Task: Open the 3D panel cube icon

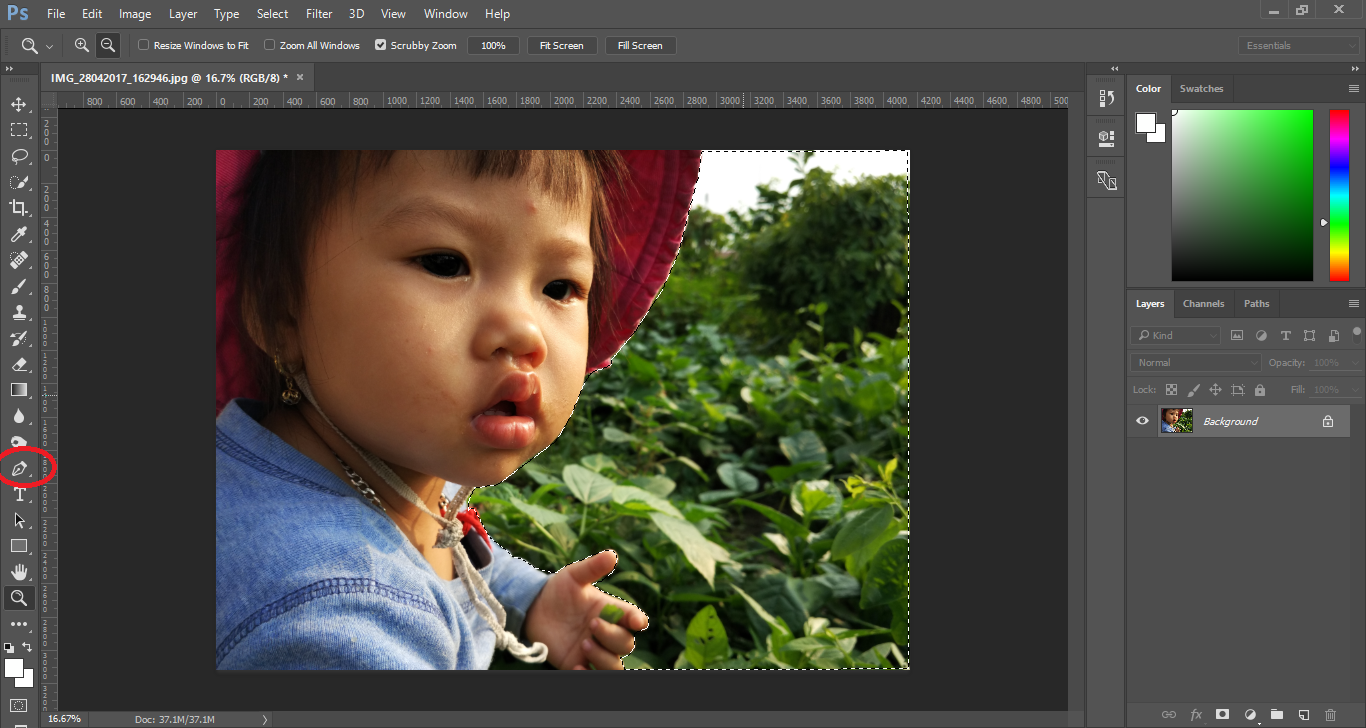Action: click(1106, 138)
